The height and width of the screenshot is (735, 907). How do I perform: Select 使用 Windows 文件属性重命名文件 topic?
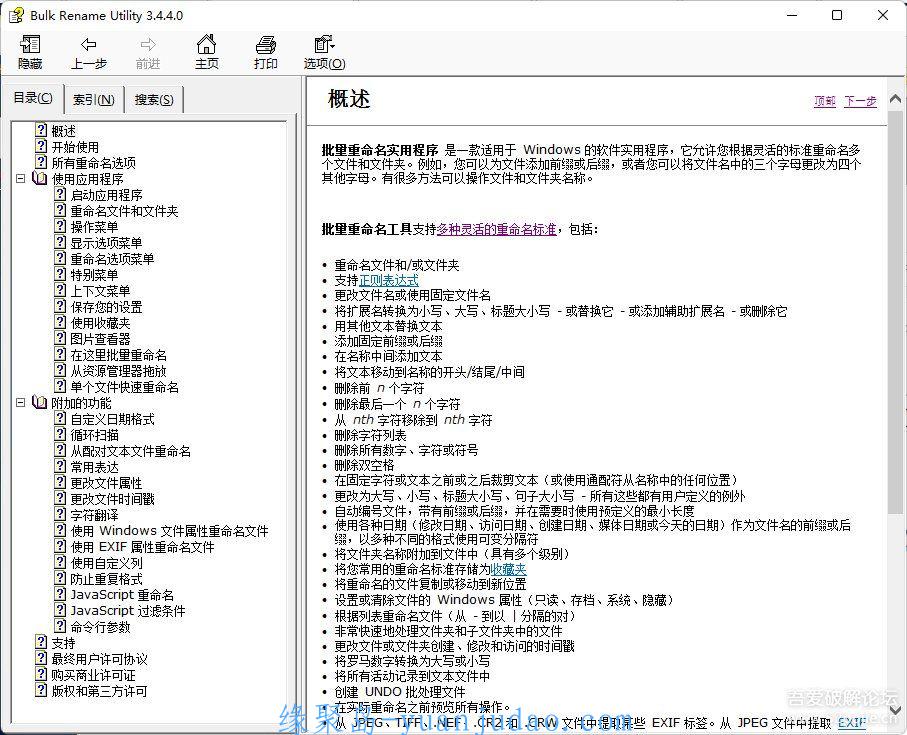click(x=169, y=531)
